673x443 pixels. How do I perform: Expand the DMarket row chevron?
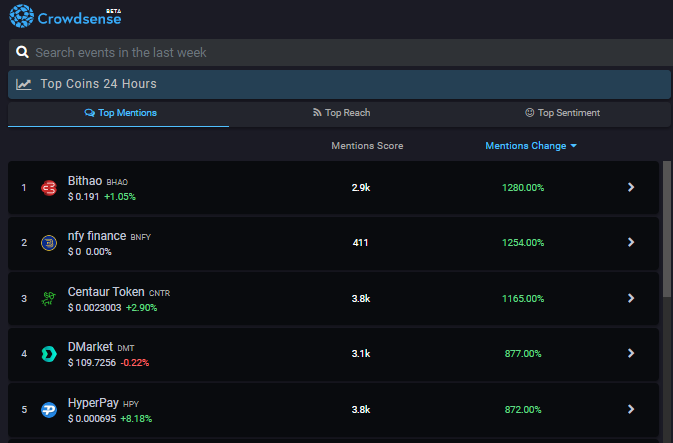coord(631,353)
